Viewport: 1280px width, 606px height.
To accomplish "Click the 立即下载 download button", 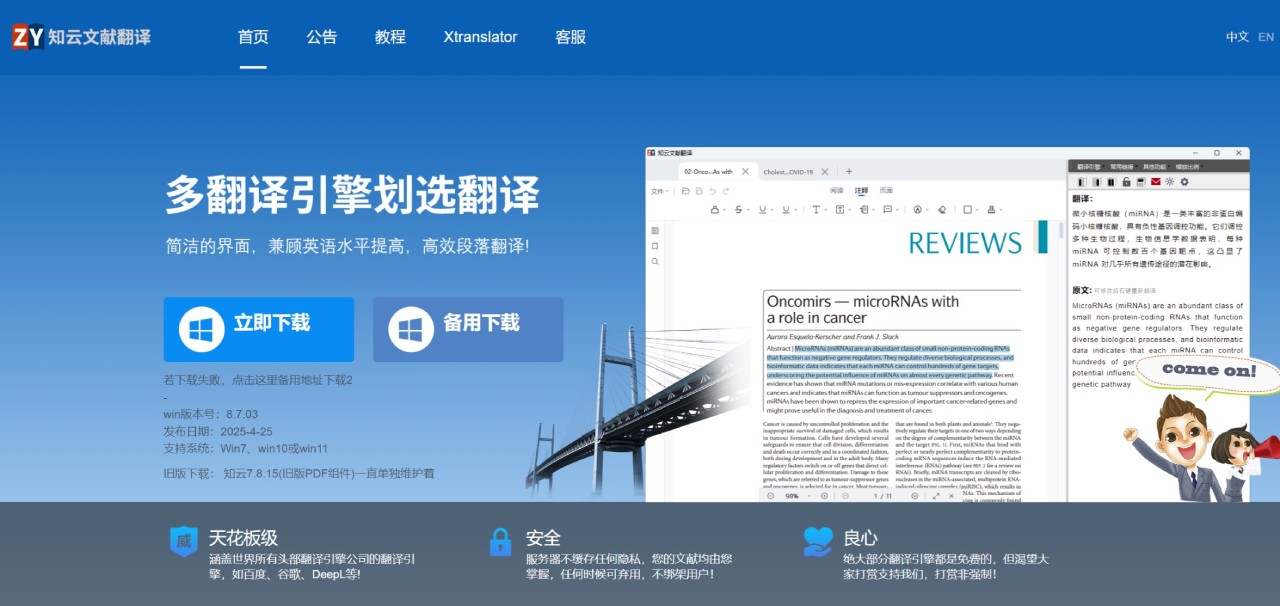I will 259,329.
